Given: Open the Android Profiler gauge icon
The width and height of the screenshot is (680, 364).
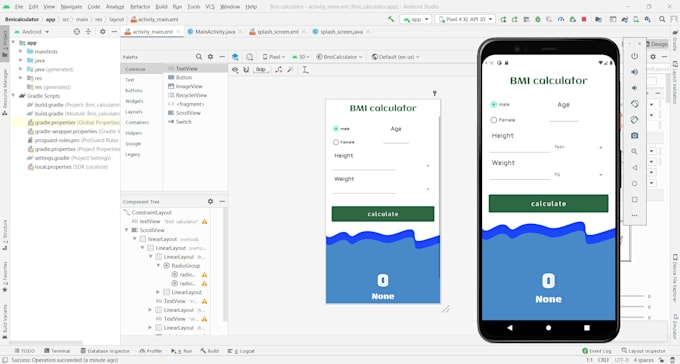Looking at the screenshot, I should pos(561,20).
